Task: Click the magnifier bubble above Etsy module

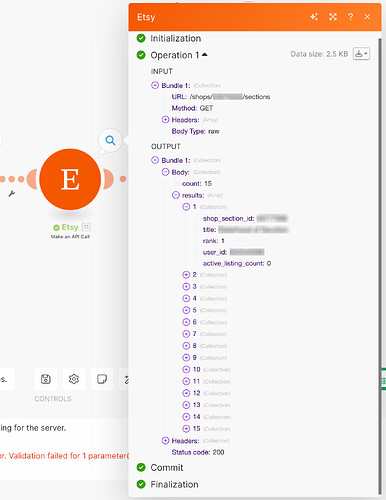Action: coord(110,140)
